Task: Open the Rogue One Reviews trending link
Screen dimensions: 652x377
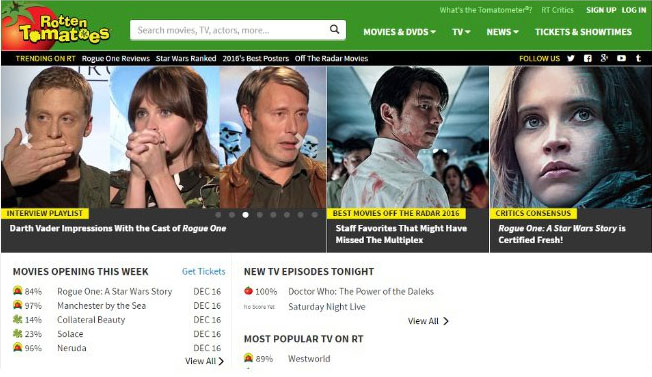Action: click(116, 59)
